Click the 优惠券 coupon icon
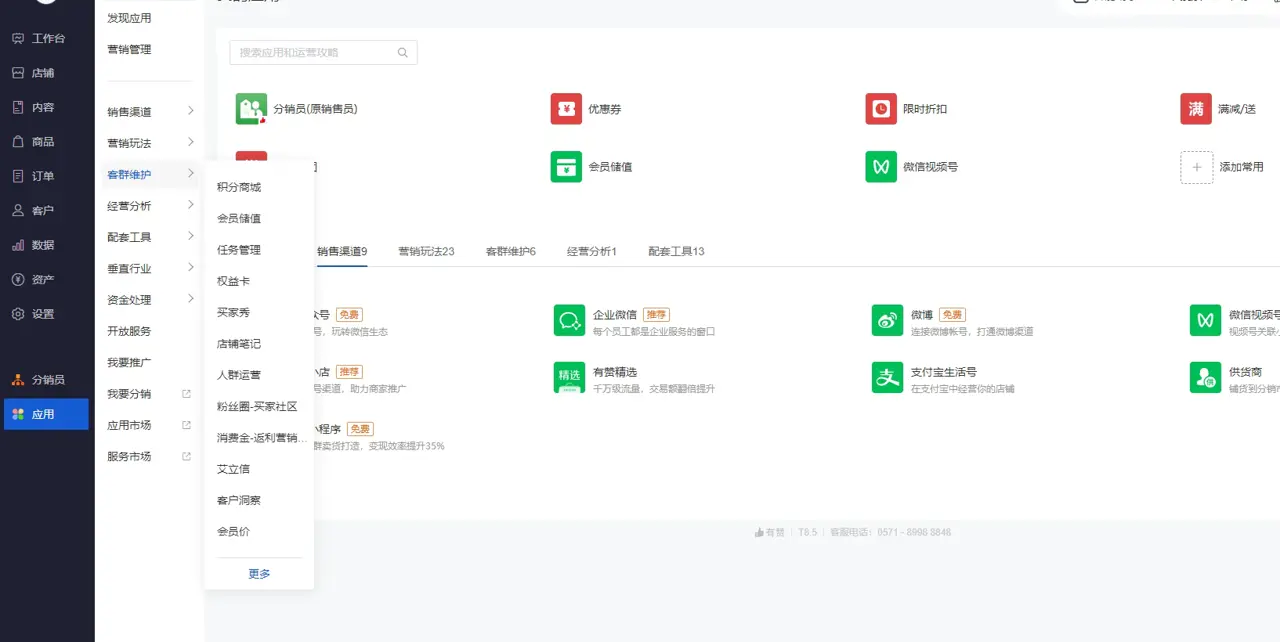Viewport: 1280px width, 642px height. pyautogui.click(x=566, y=109)
